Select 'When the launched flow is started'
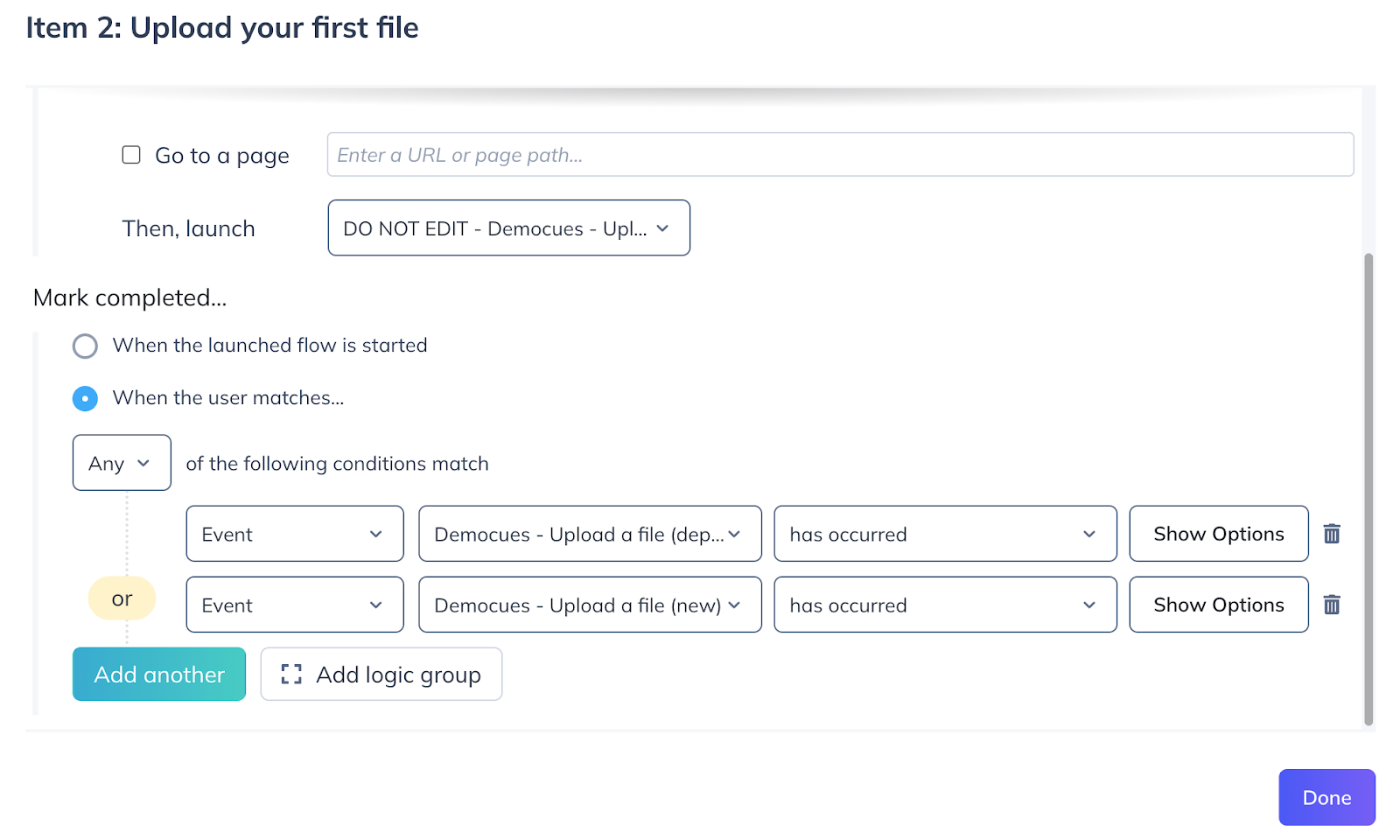 pos(85,346)
